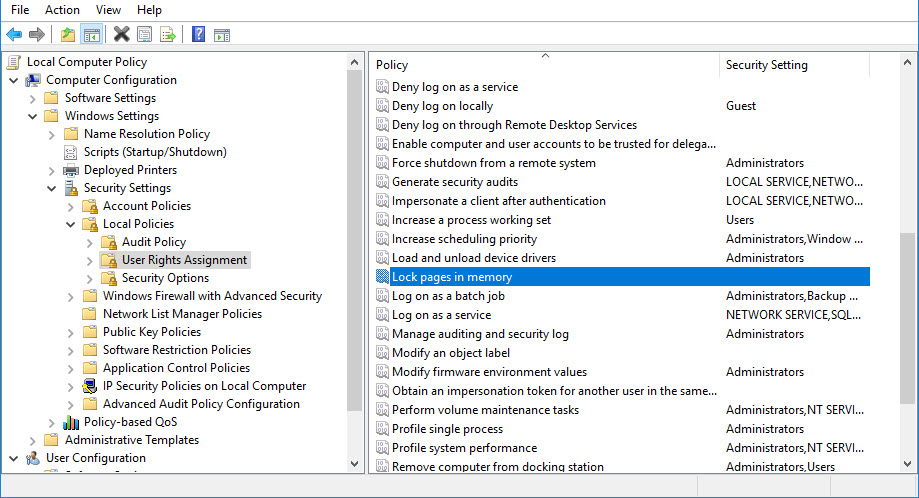
Task: Select Increase scheduling priority policy
Action: [464, 240]
